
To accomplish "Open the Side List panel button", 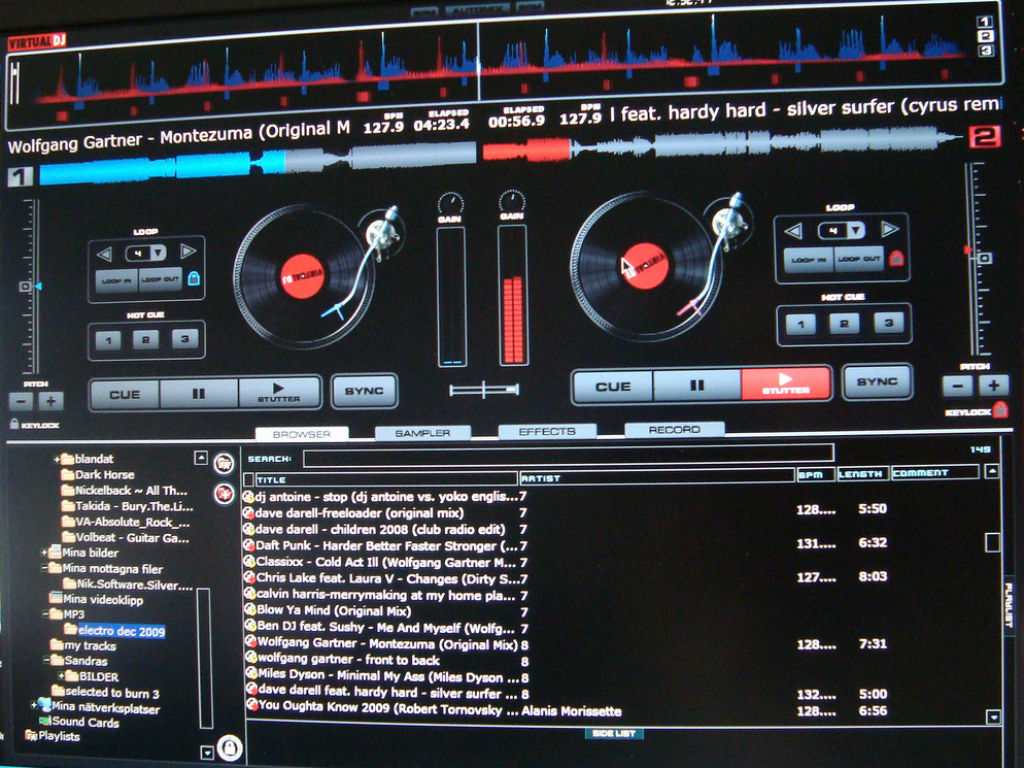I will [x=614, y=733].
